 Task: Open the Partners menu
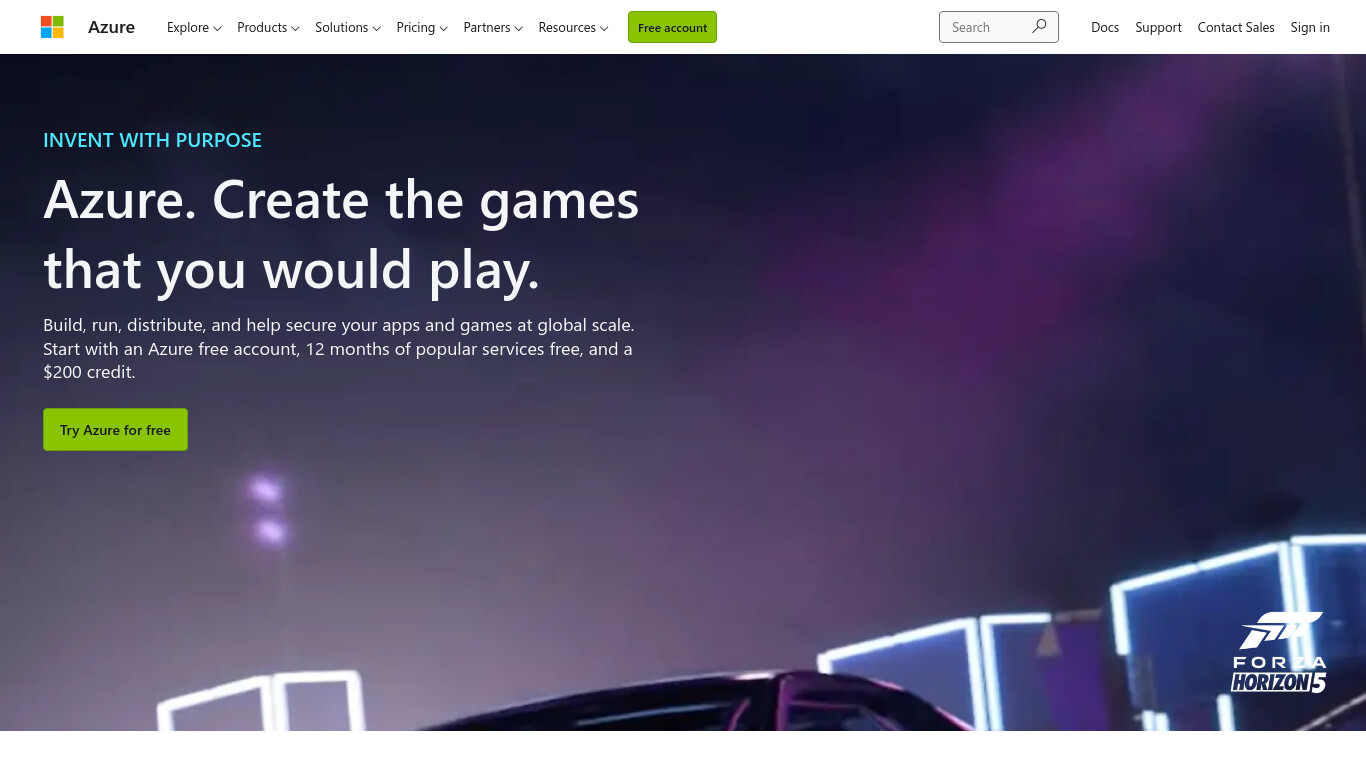[x=493, y=27]
